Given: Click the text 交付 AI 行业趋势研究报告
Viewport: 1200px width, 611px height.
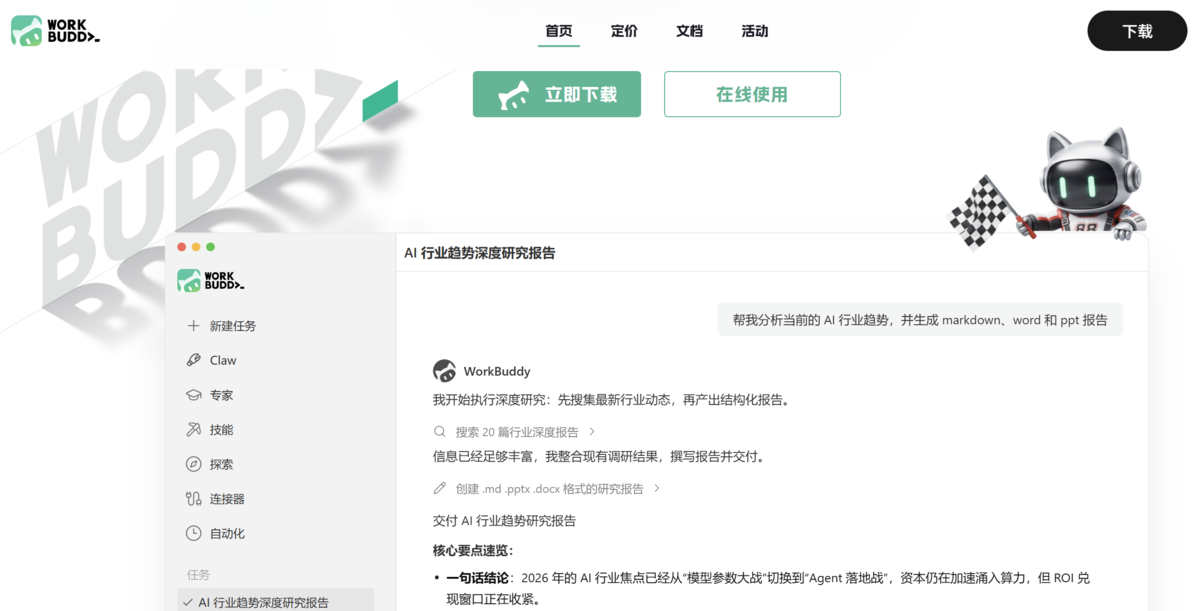Looking at the screenshot, I should [x=504, y=521].
